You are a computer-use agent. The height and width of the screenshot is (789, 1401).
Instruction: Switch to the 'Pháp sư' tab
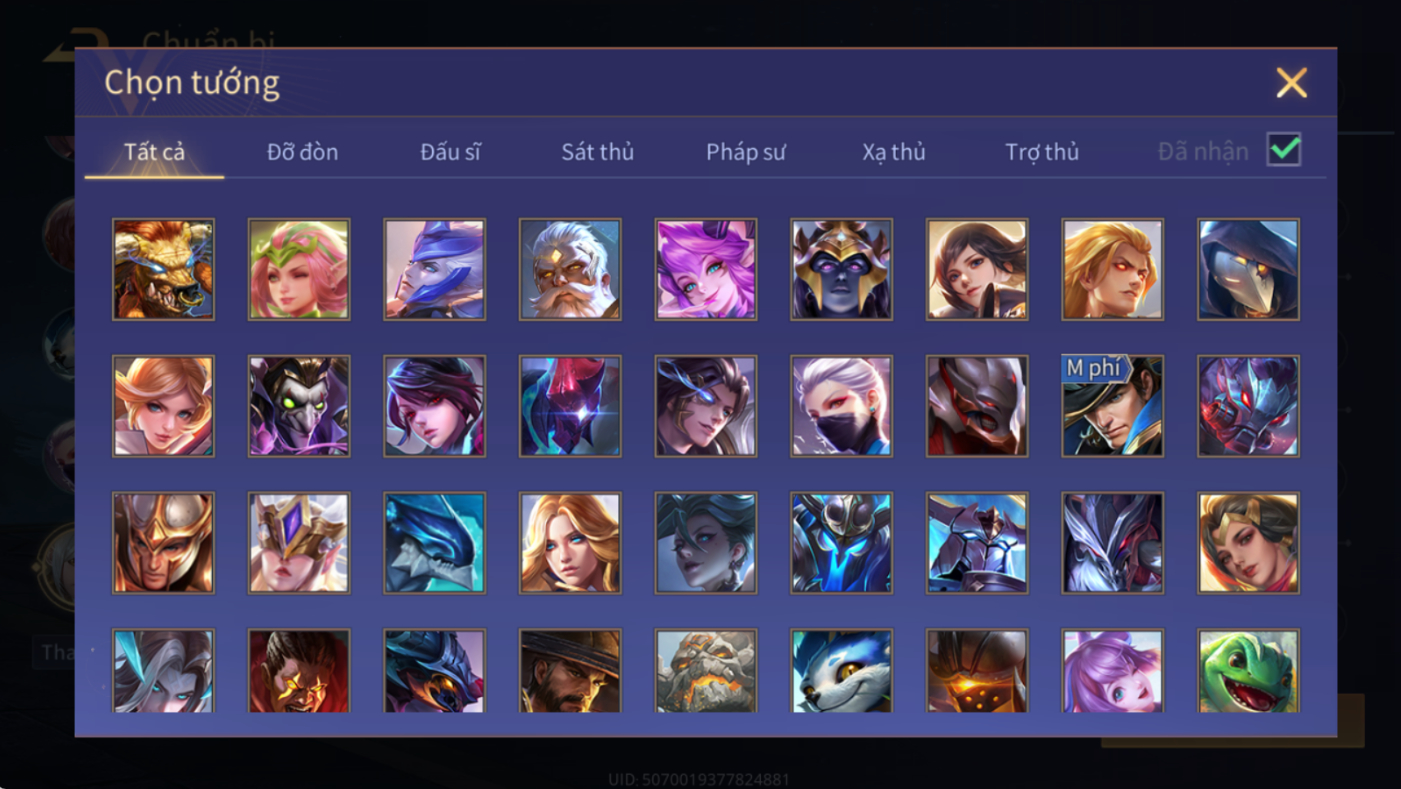tap(746, 152)
